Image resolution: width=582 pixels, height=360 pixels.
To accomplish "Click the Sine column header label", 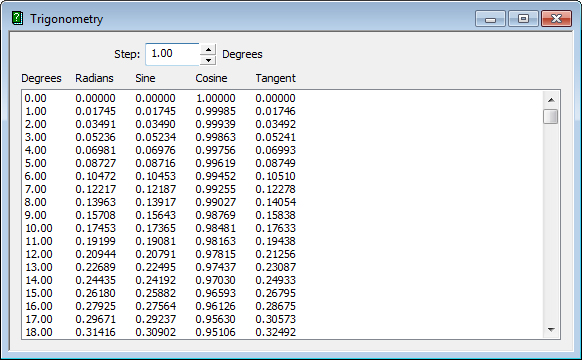I will [x=145, y=78].
